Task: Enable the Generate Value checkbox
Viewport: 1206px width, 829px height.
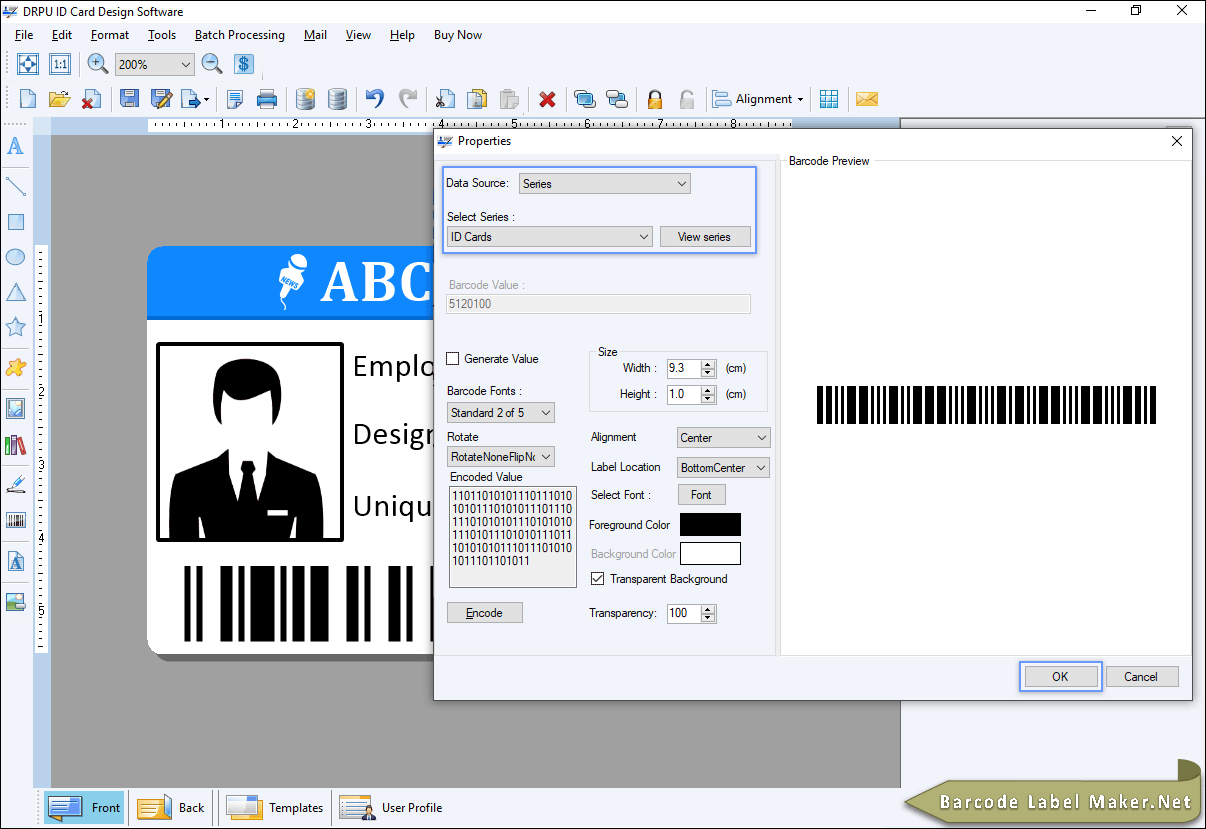Action: [x=453, y=359]
